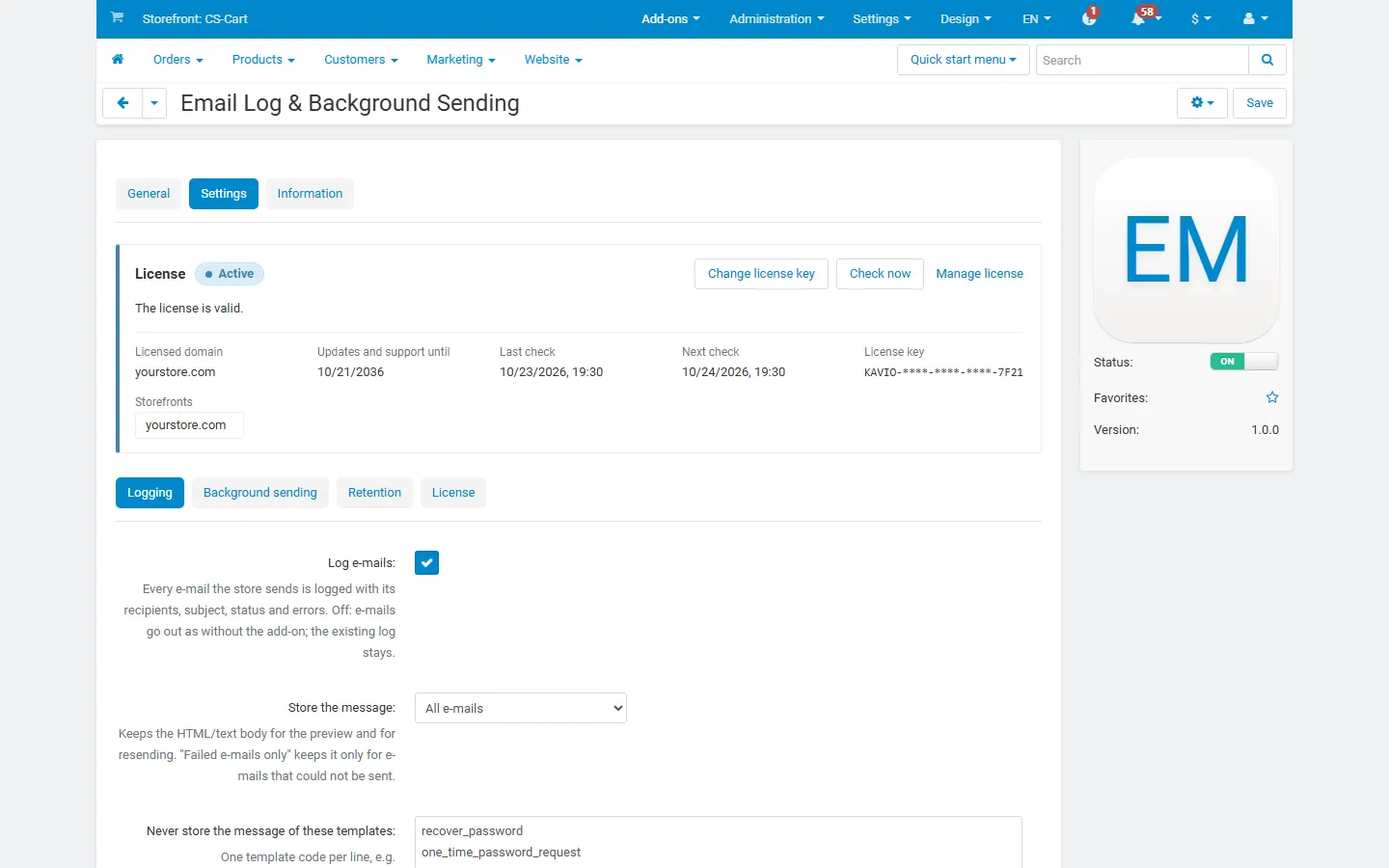Open the help icon with badge 1

tap(1090, 17)
